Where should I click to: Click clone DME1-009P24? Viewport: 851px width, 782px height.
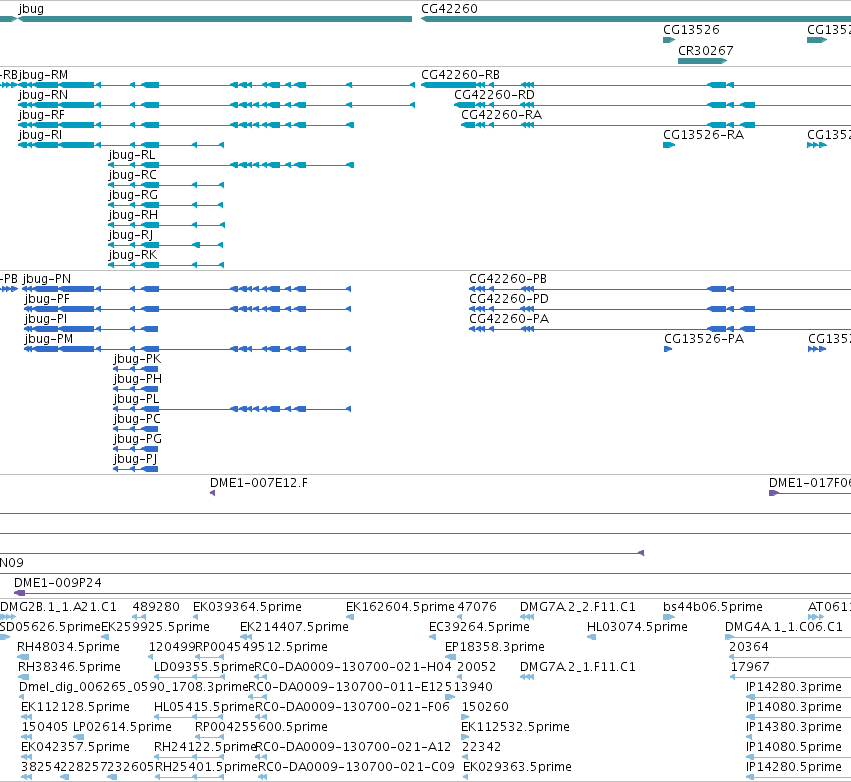pyautogui.click(x=58, y=583)
